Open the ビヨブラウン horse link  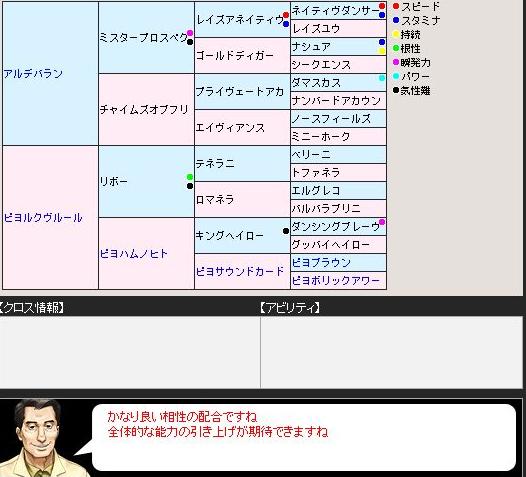click(x=321, y=262)
